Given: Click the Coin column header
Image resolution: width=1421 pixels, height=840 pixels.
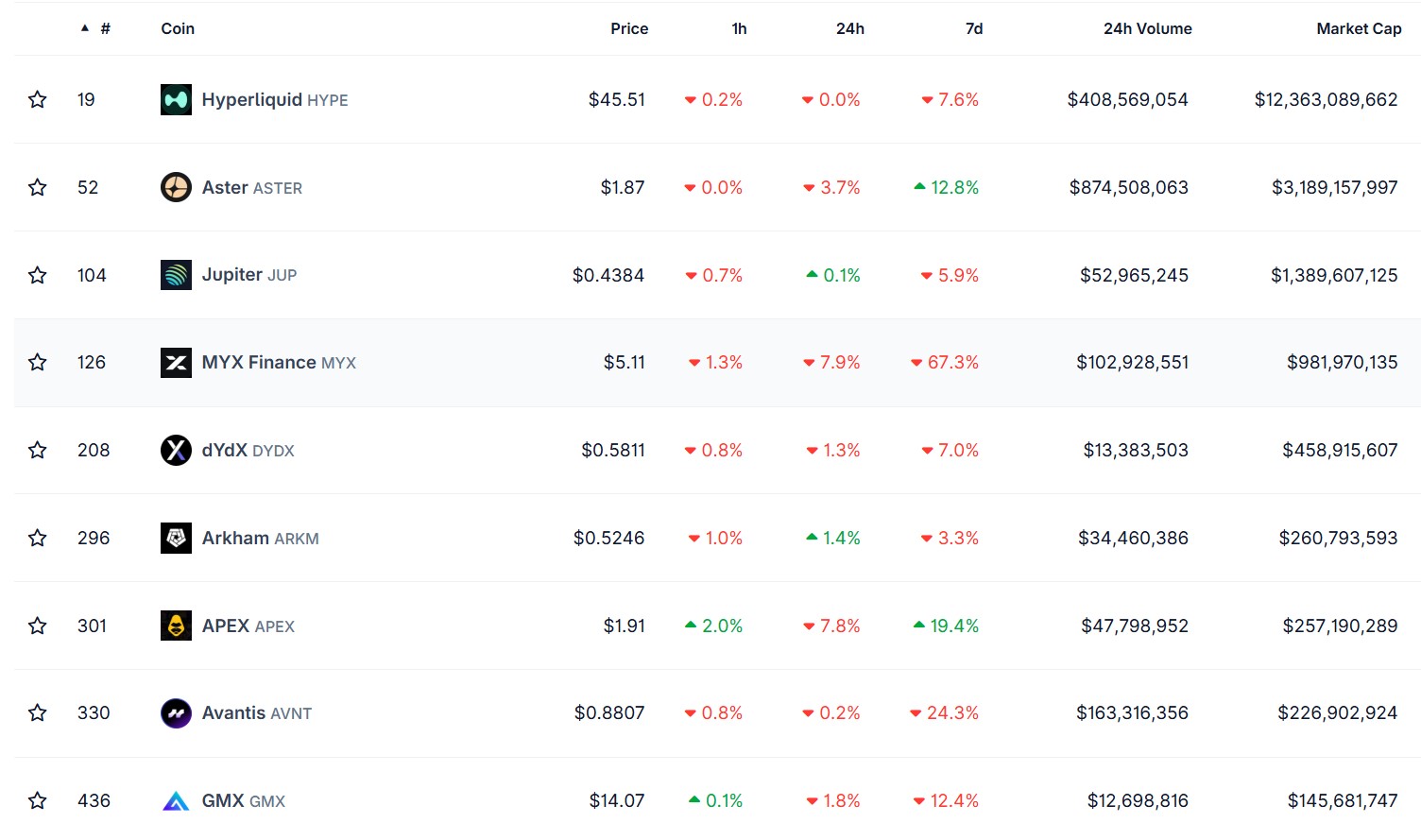Looking at the screenshot, I should click(x=178, y=29).
